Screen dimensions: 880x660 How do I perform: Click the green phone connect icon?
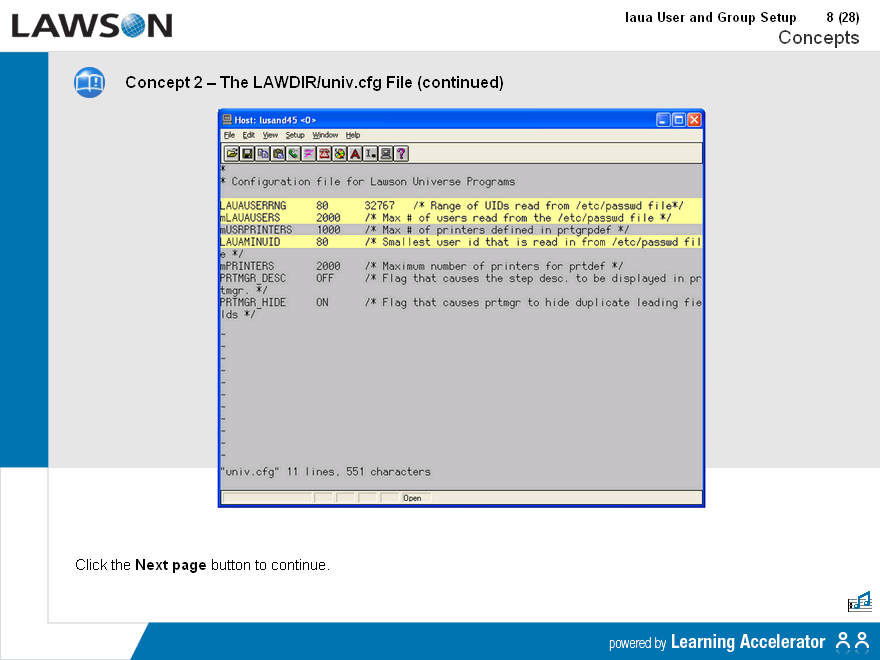click(x=294, y=153)
